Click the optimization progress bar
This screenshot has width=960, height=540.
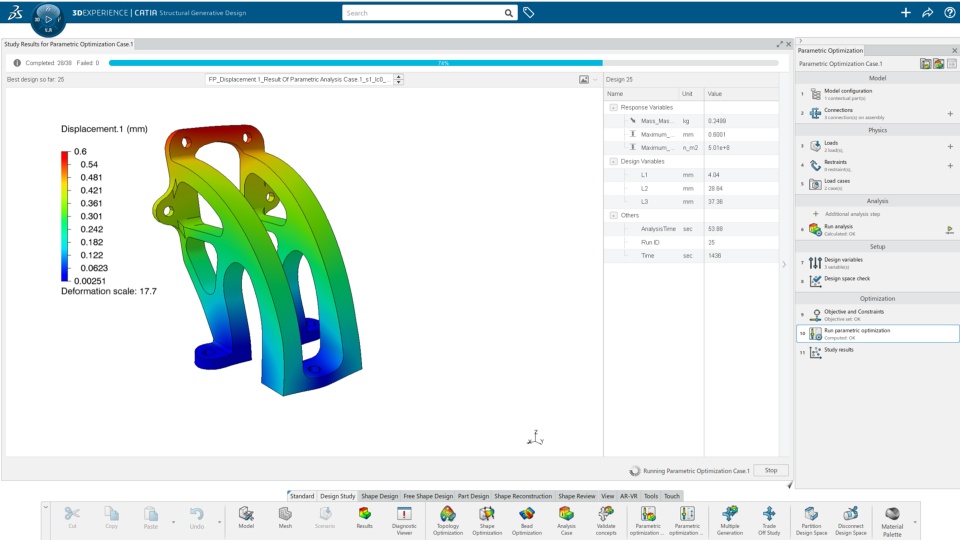coord(443,63)
